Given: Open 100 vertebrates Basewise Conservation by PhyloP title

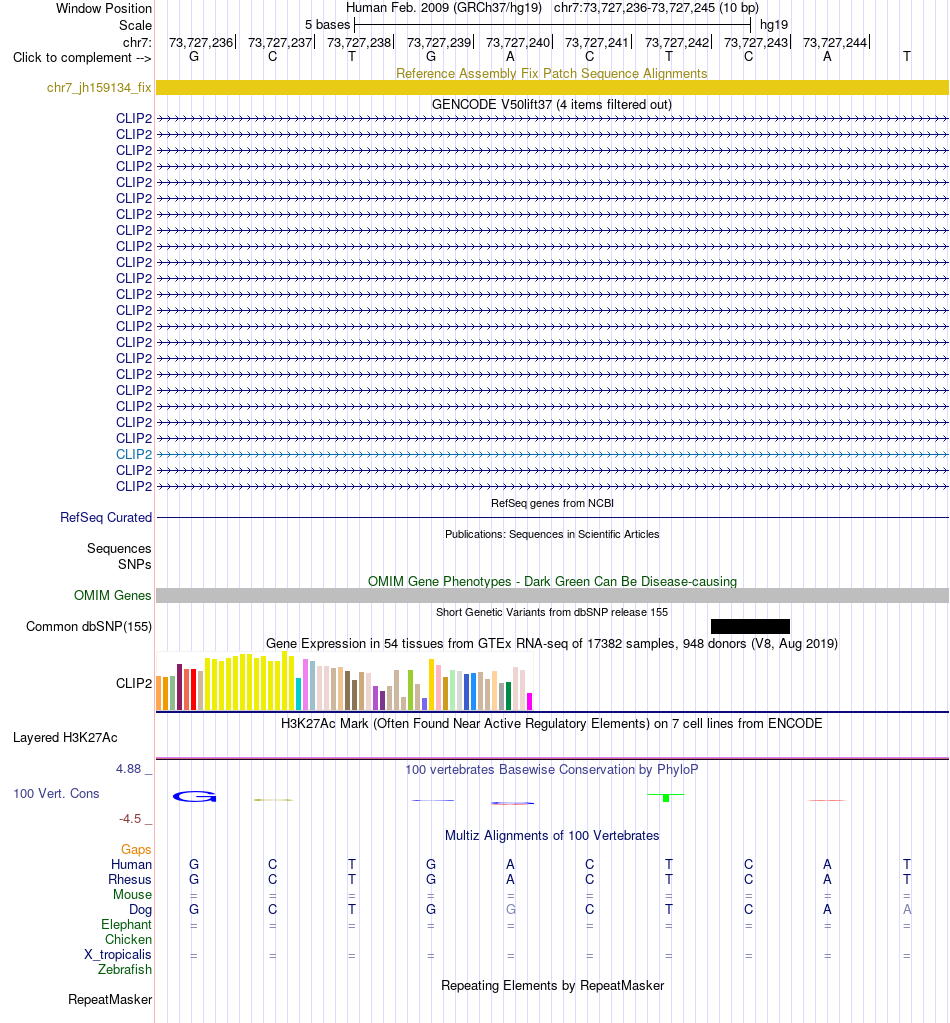Looking at the screenshot, I should 552,769.
